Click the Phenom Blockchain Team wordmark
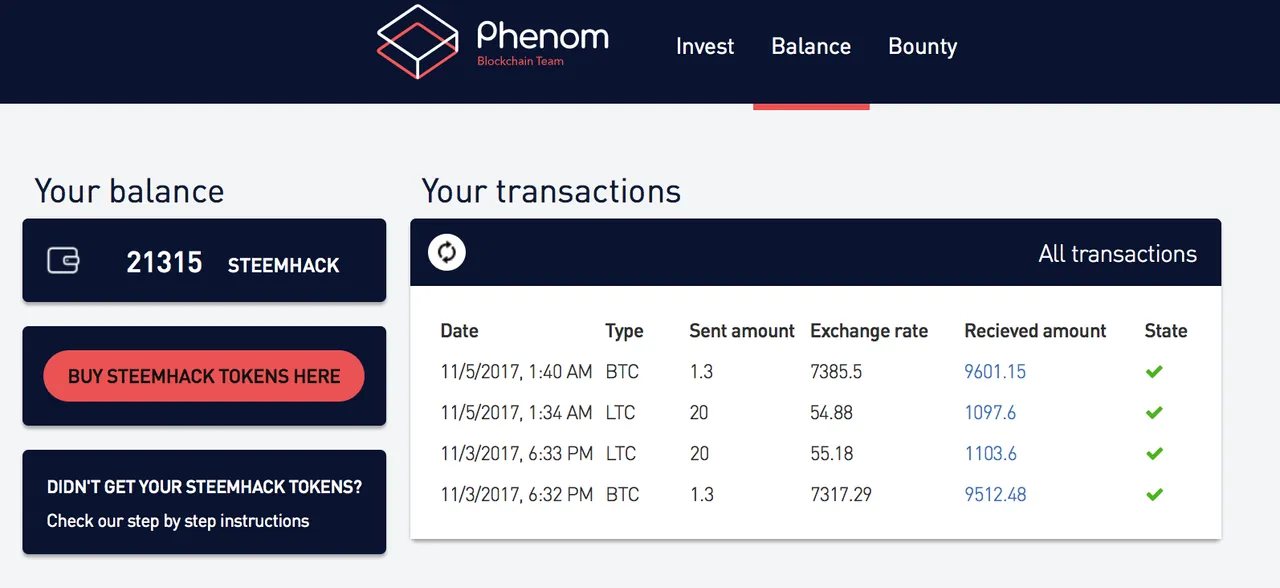Viewport: 1280px width, 588px height. tap(542, 44)
